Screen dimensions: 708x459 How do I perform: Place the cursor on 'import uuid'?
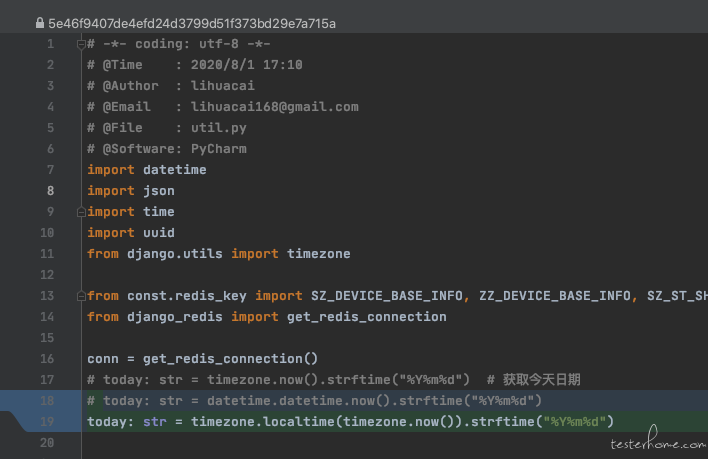point(131,233)
